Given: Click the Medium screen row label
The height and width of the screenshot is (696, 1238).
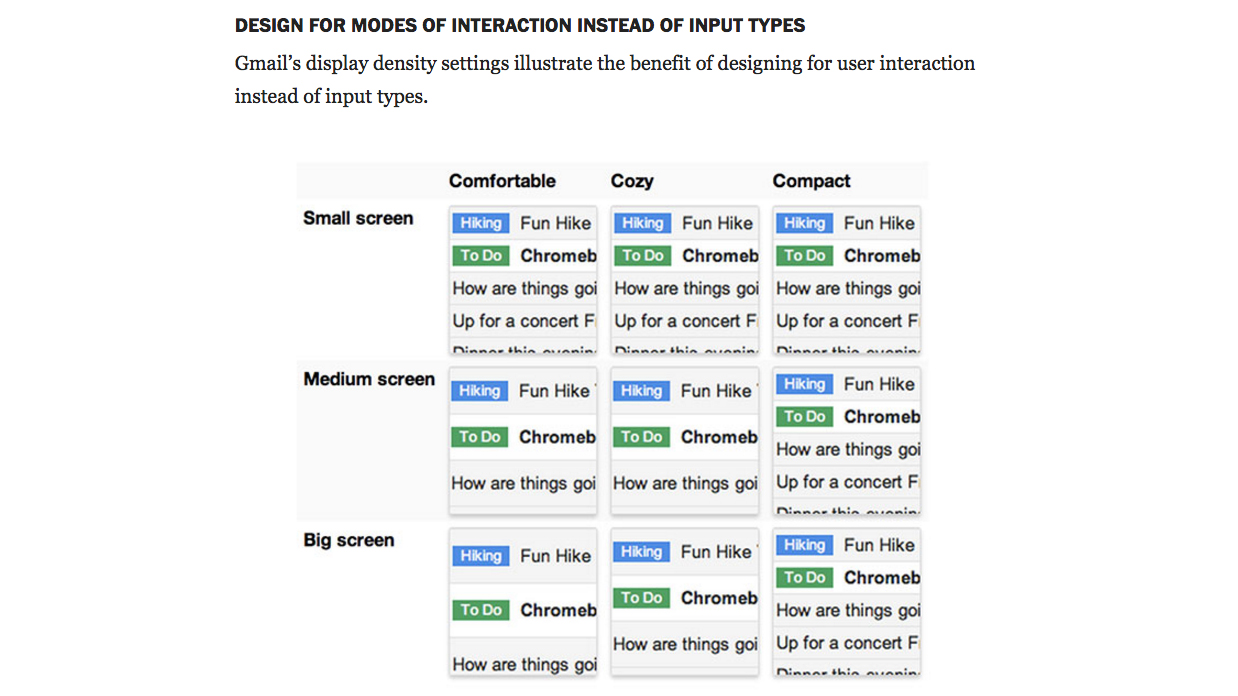Looking at the screenshot, I should pyautogui.click(x=369, y=379).
